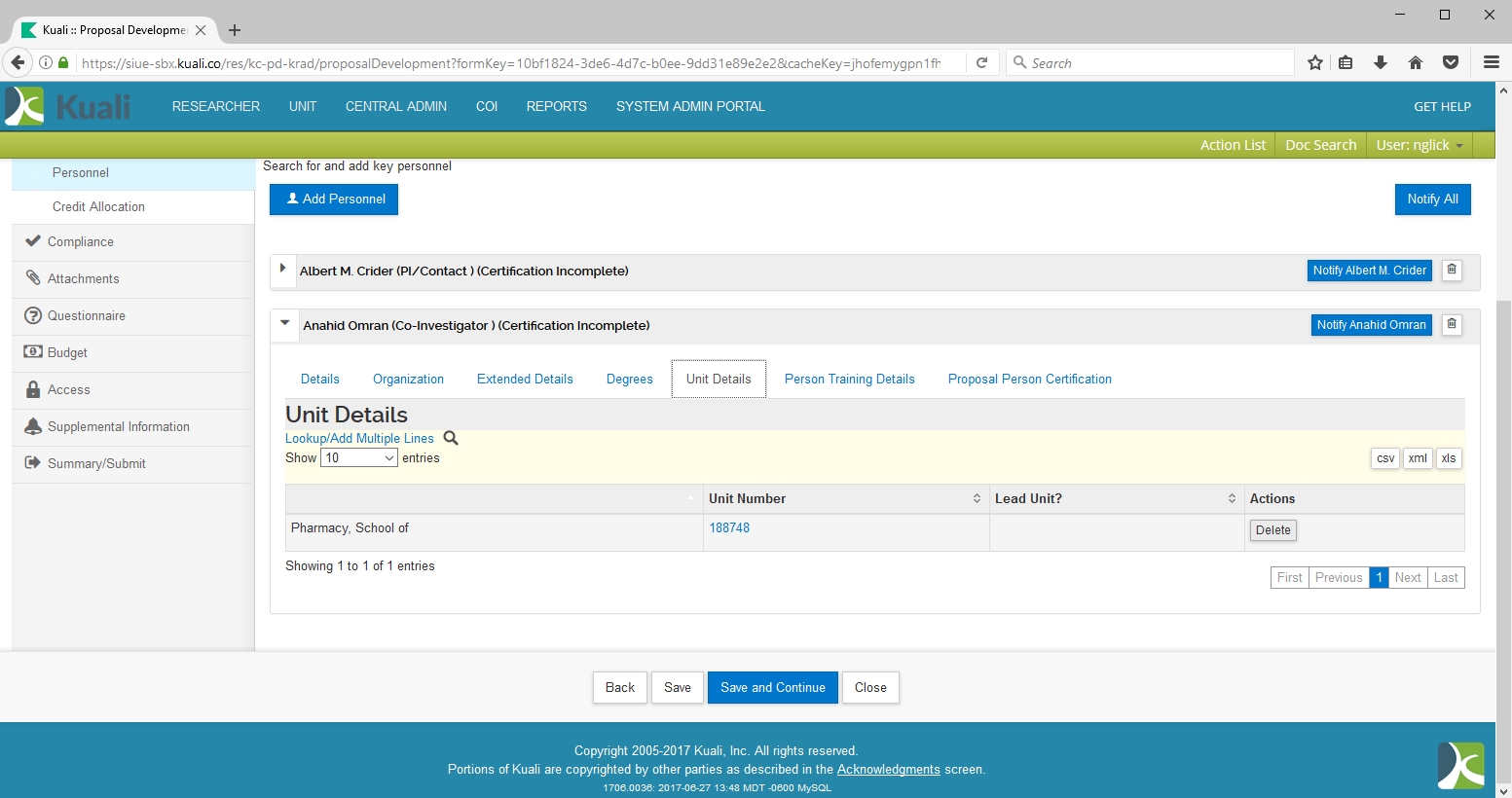Click the Save and Continue button

772,687
